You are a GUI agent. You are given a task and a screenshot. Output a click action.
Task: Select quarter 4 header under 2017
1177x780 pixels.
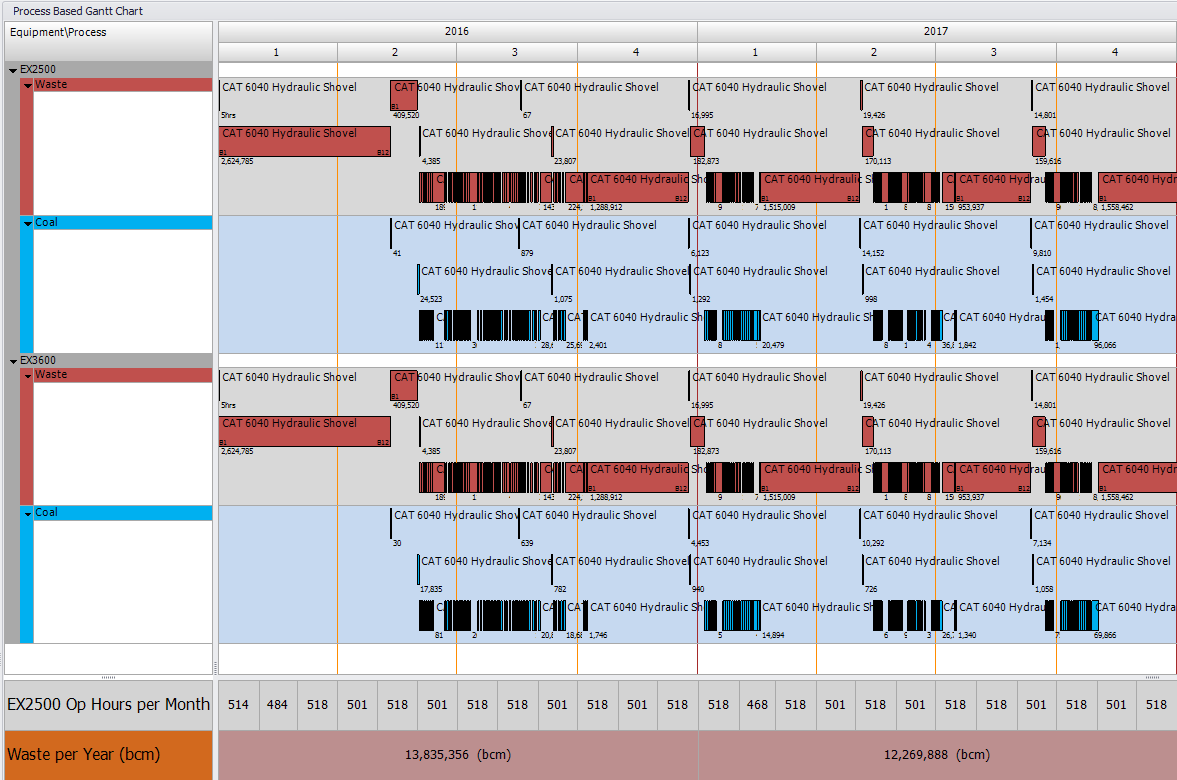click(1115, 53)
